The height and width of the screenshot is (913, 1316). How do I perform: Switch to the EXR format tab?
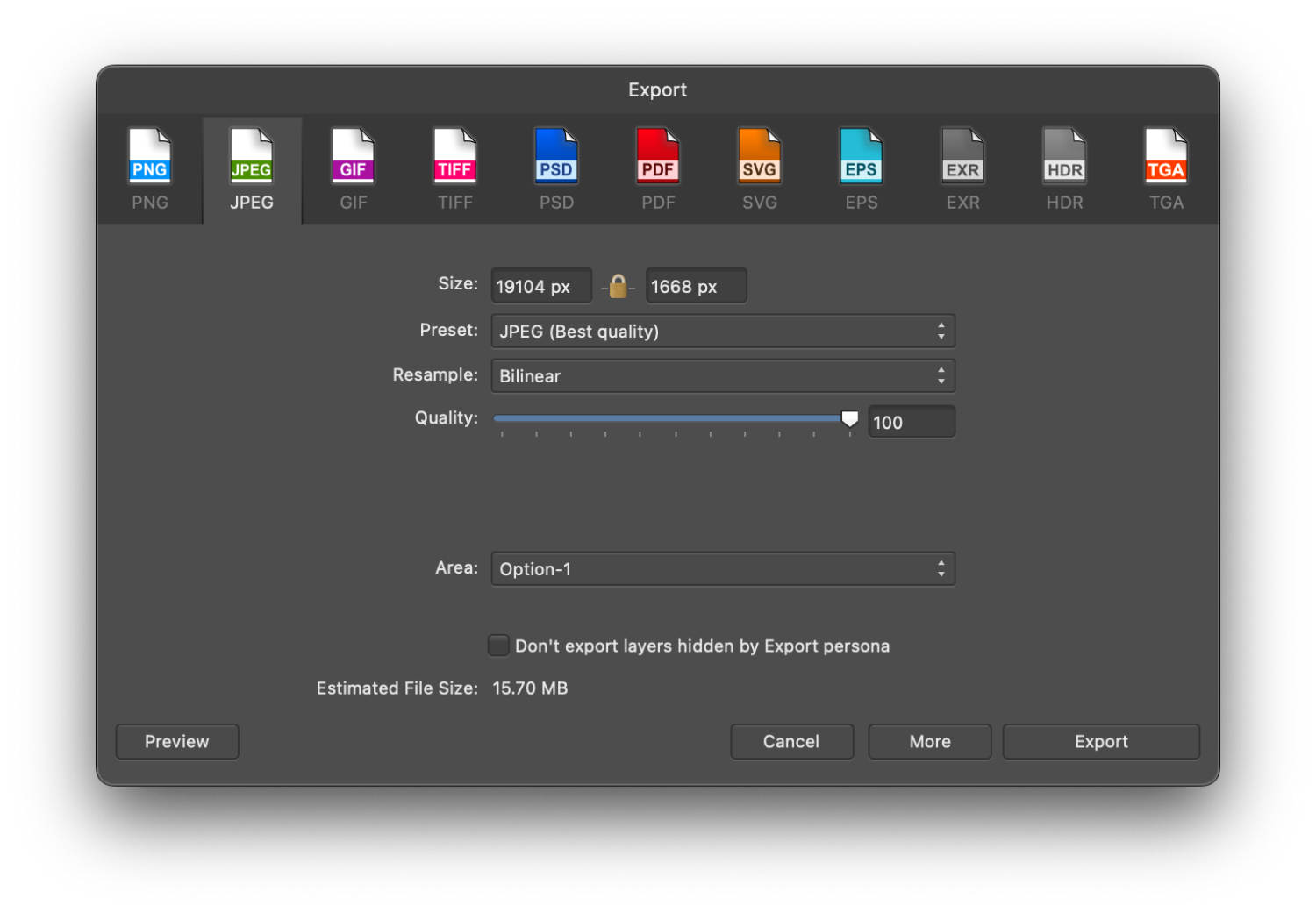tap(962, 167)
